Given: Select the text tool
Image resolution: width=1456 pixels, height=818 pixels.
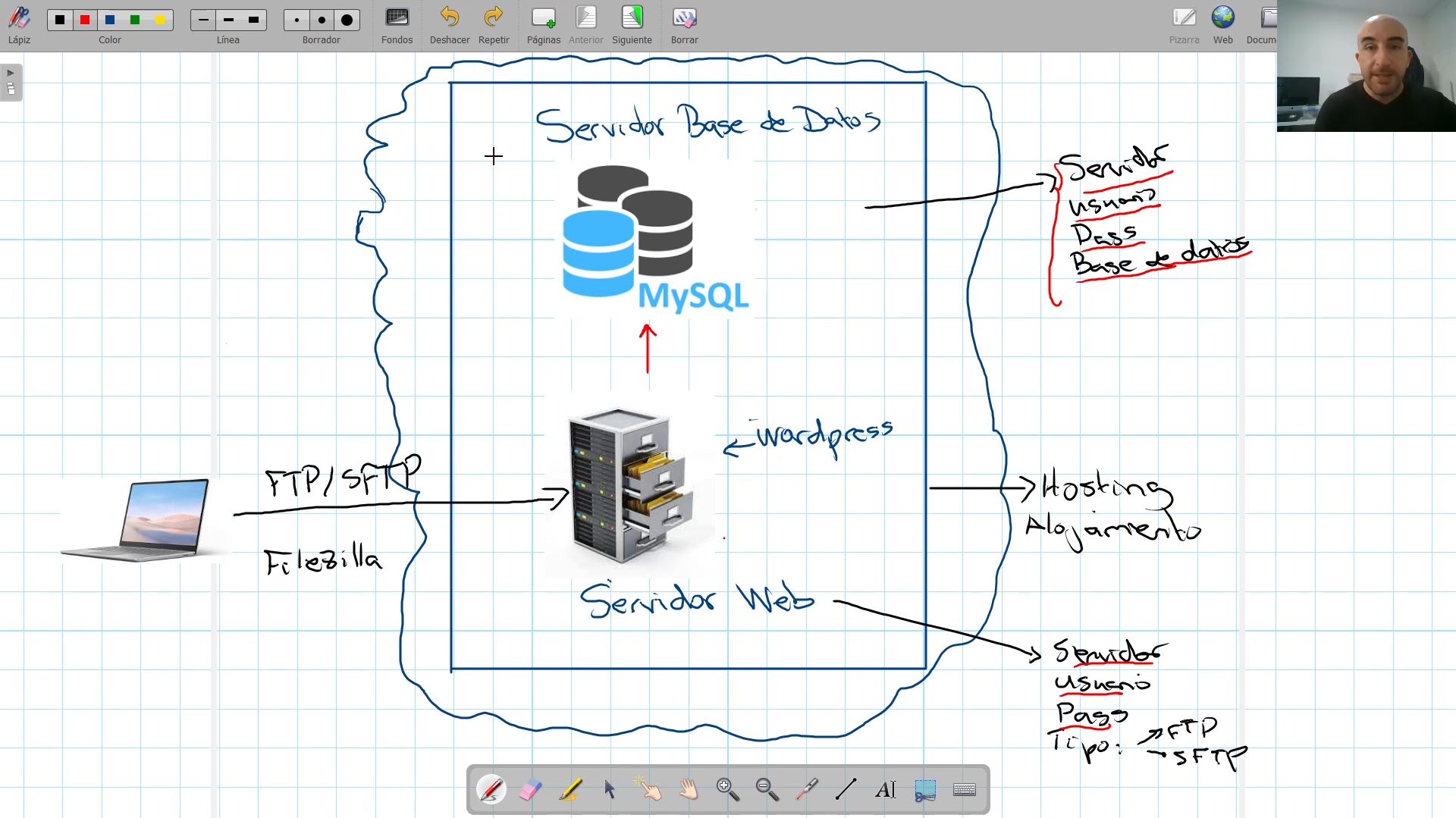Looking at the screenshot, I should click(x=885, y=790).
